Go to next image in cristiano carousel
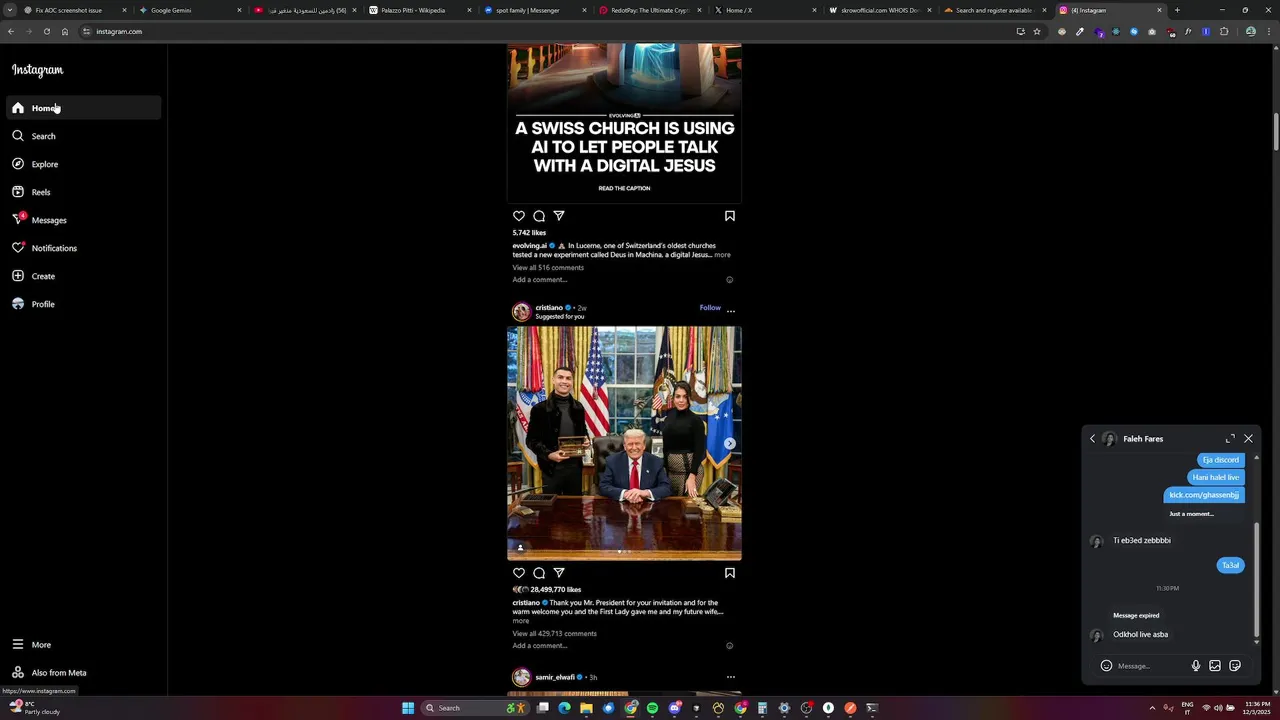 click(x=730, y=443)
